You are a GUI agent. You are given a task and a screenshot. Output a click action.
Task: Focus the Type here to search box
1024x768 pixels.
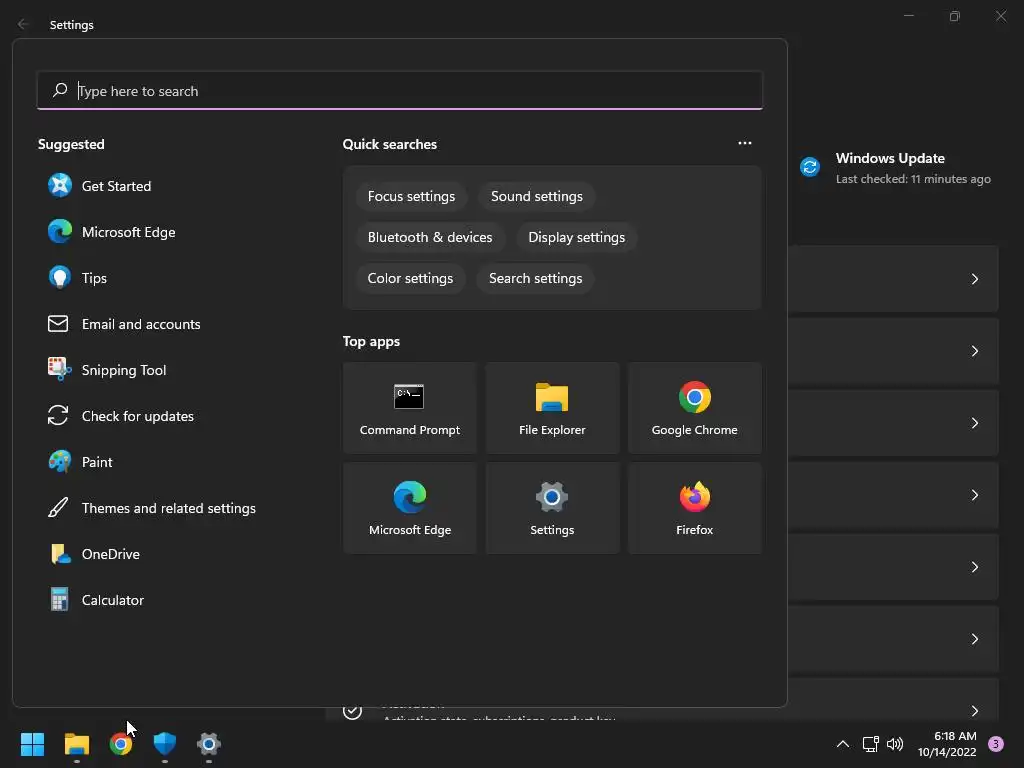click(400, 91)
